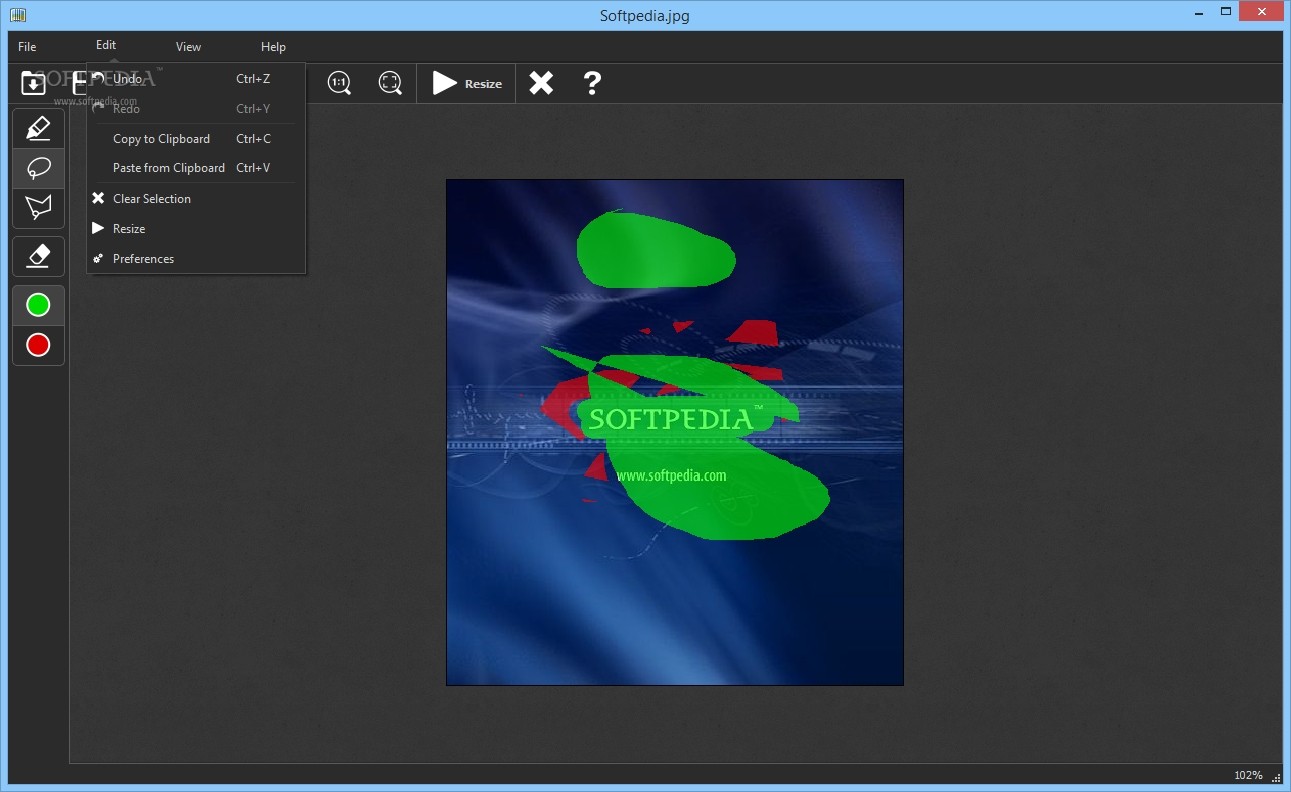Select the freehand lasso tool

pyautogui.click(x=38, y=168)
